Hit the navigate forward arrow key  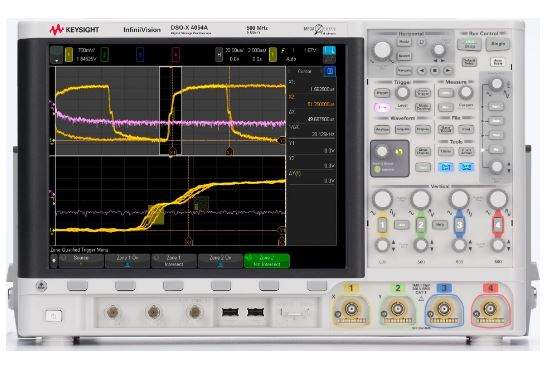tap(448, 70)
